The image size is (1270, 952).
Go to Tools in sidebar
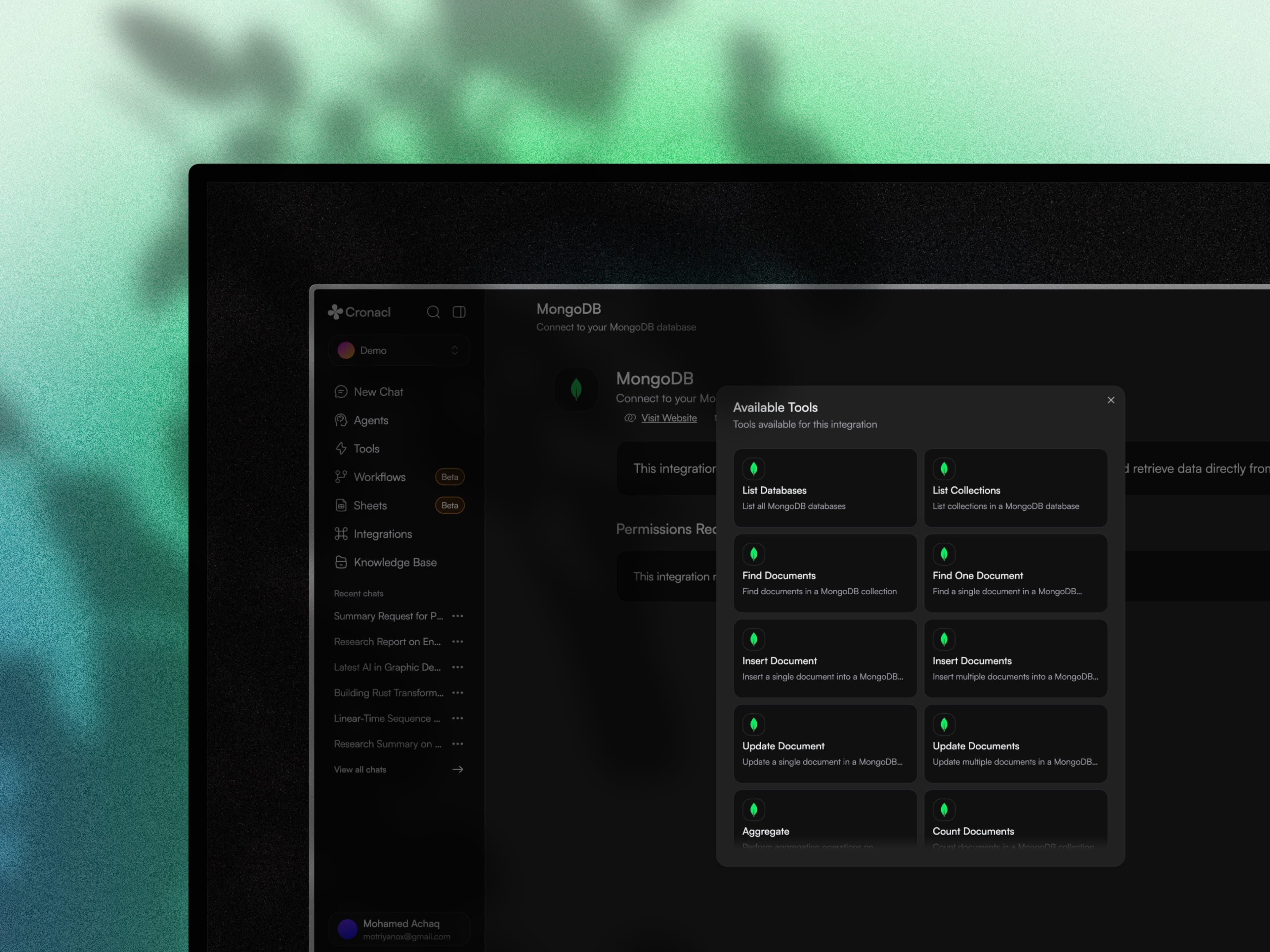click(x=399, y=449)
